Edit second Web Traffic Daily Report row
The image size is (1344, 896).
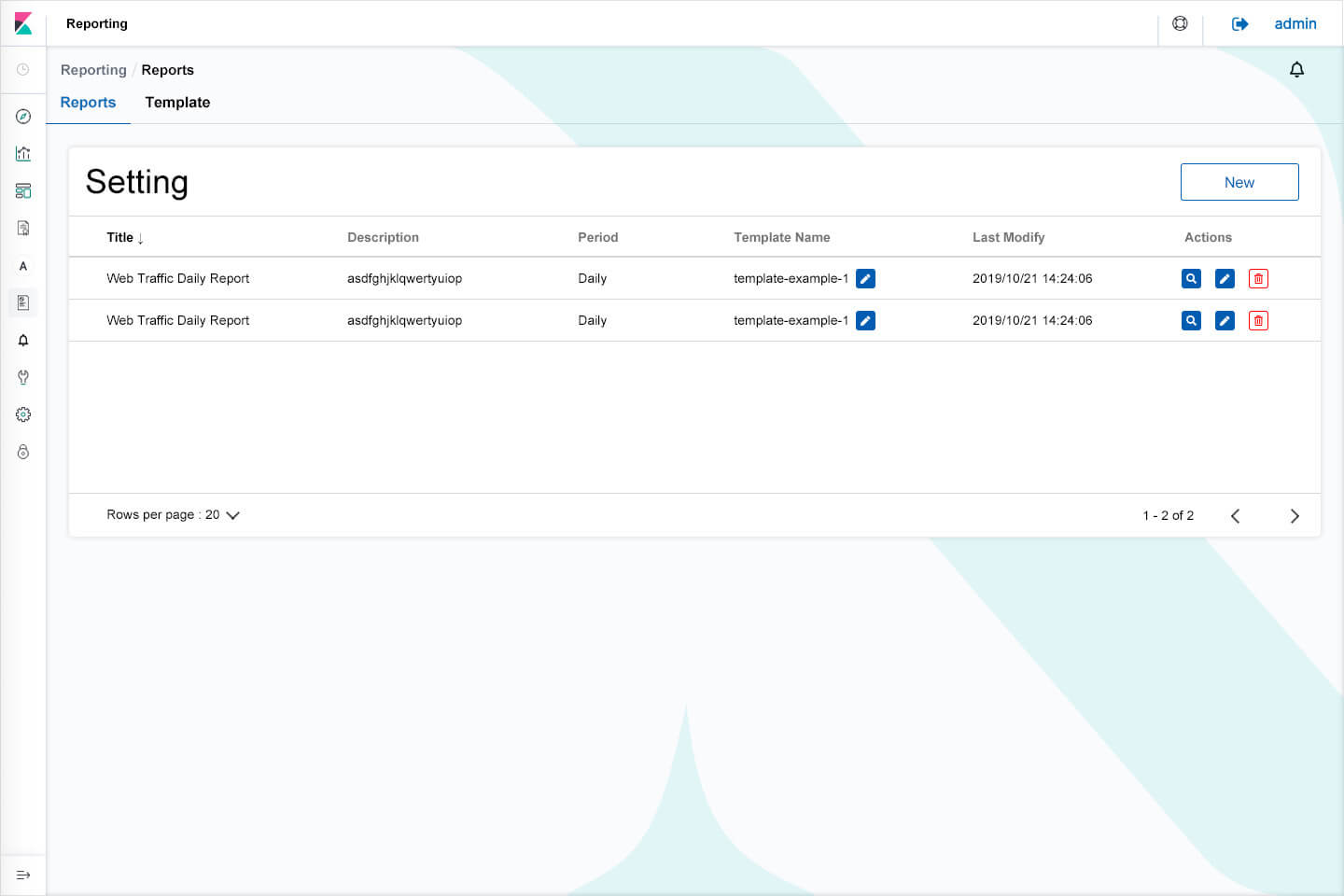point(1225,320)
